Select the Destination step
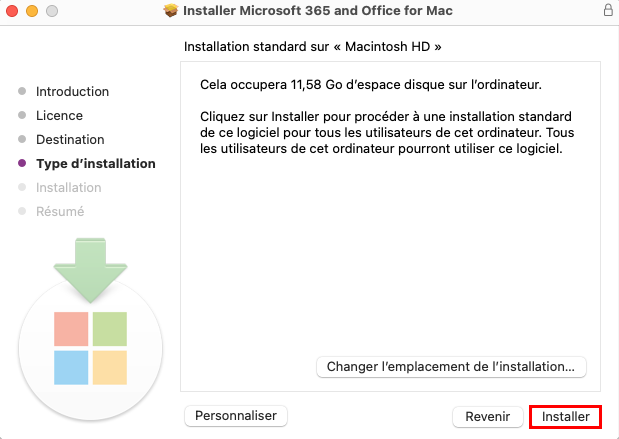This screenshot has height=439, width=619. 70,140
